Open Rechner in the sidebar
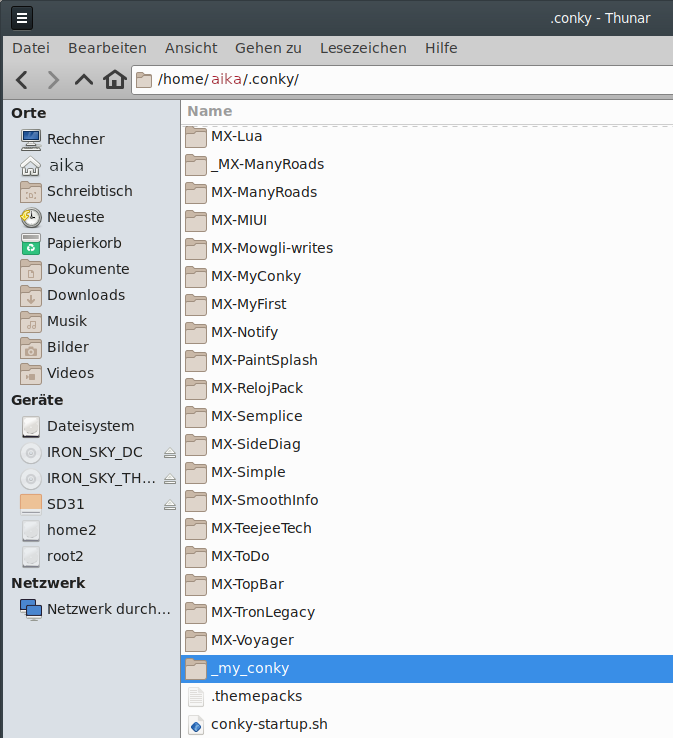This screenshot has height=738, width=673. point(63,139)
